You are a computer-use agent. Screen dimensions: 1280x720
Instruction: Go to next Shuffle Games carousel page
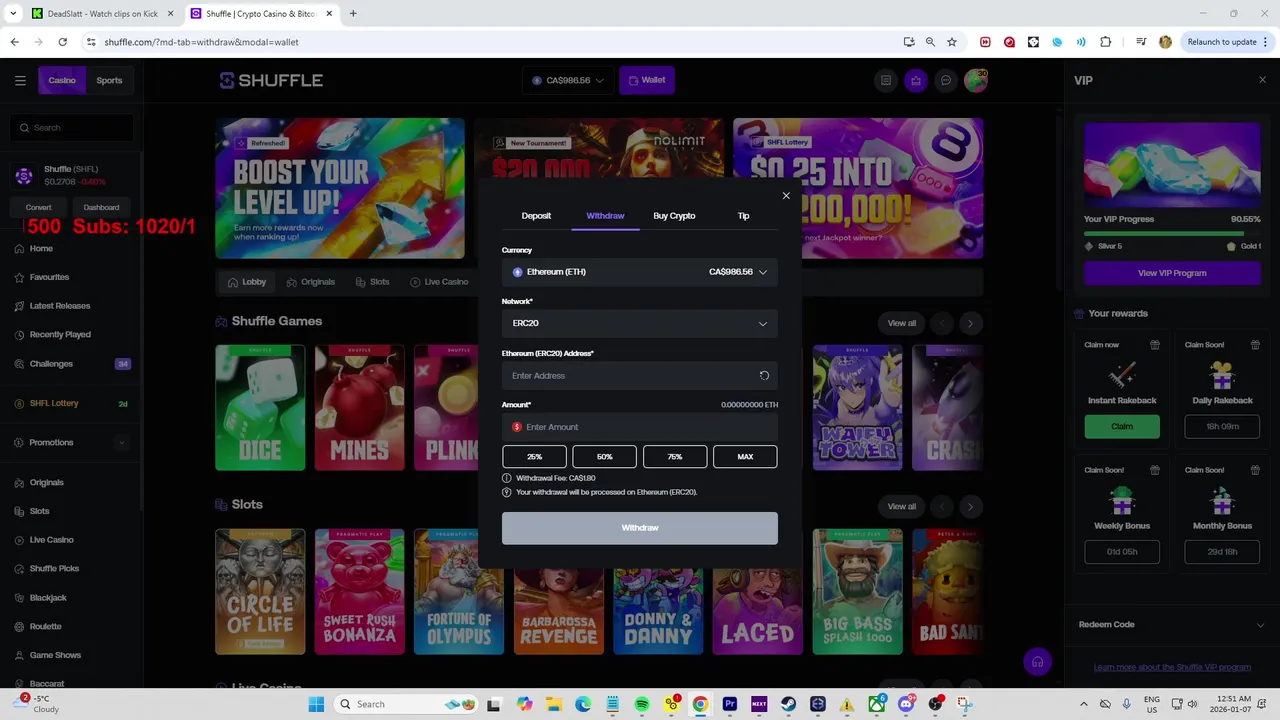click(970, 323)
